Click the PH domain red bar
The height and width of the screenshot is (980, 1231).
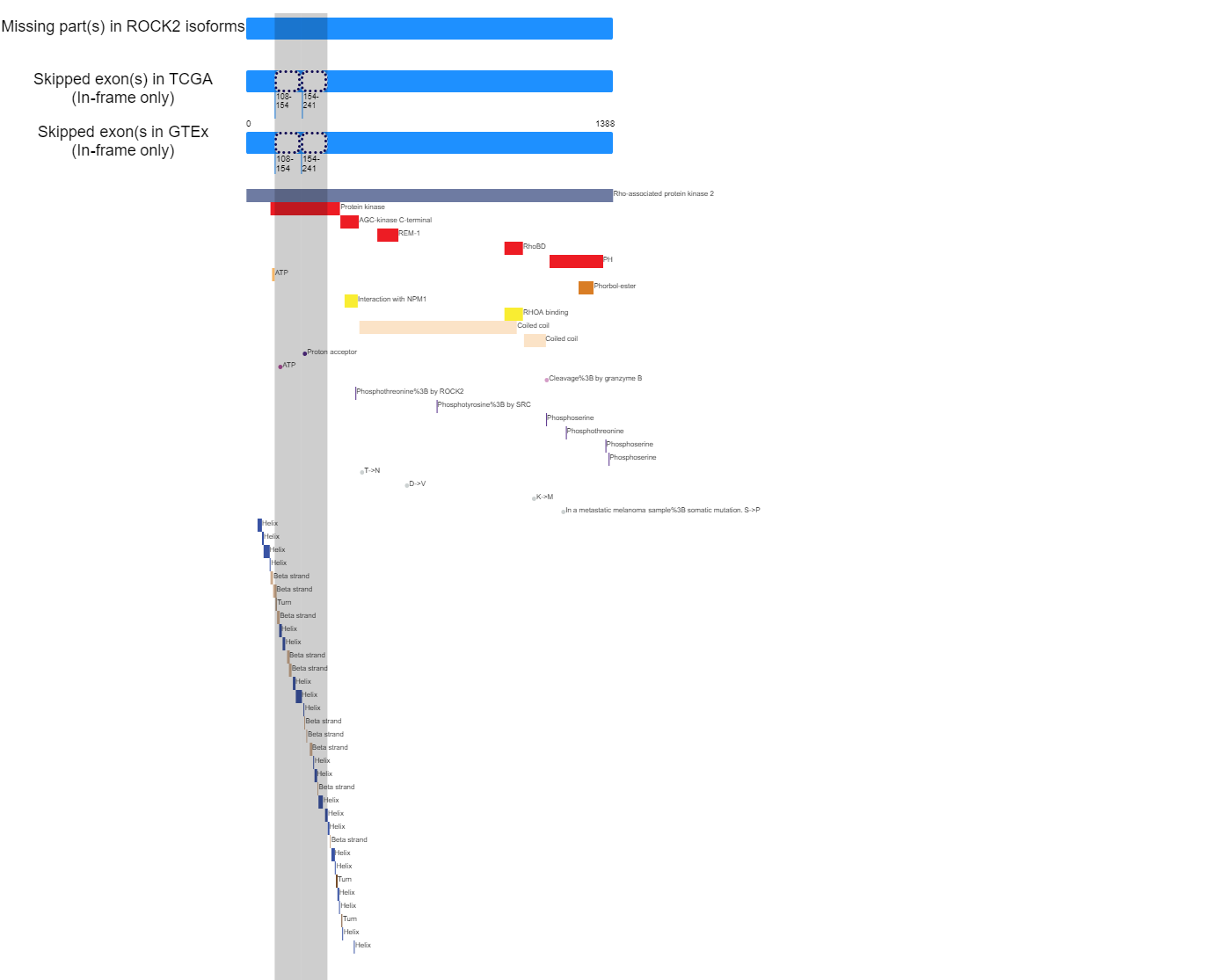pos(576,261)
